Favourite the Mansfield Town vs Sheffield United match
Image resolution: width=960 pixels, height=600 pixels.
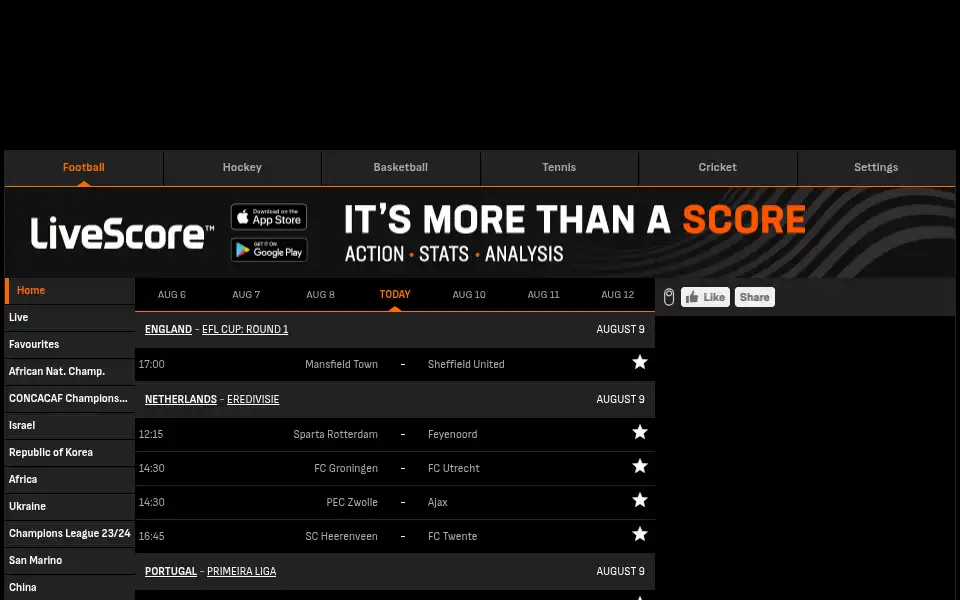pyautogui.click(x=640, y=362)
